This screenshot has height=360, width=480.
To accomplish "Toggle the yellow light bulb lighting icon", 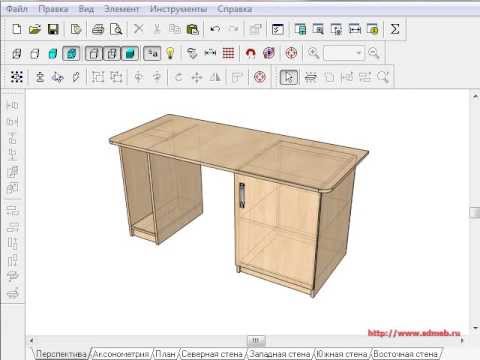I will (170, 53).
